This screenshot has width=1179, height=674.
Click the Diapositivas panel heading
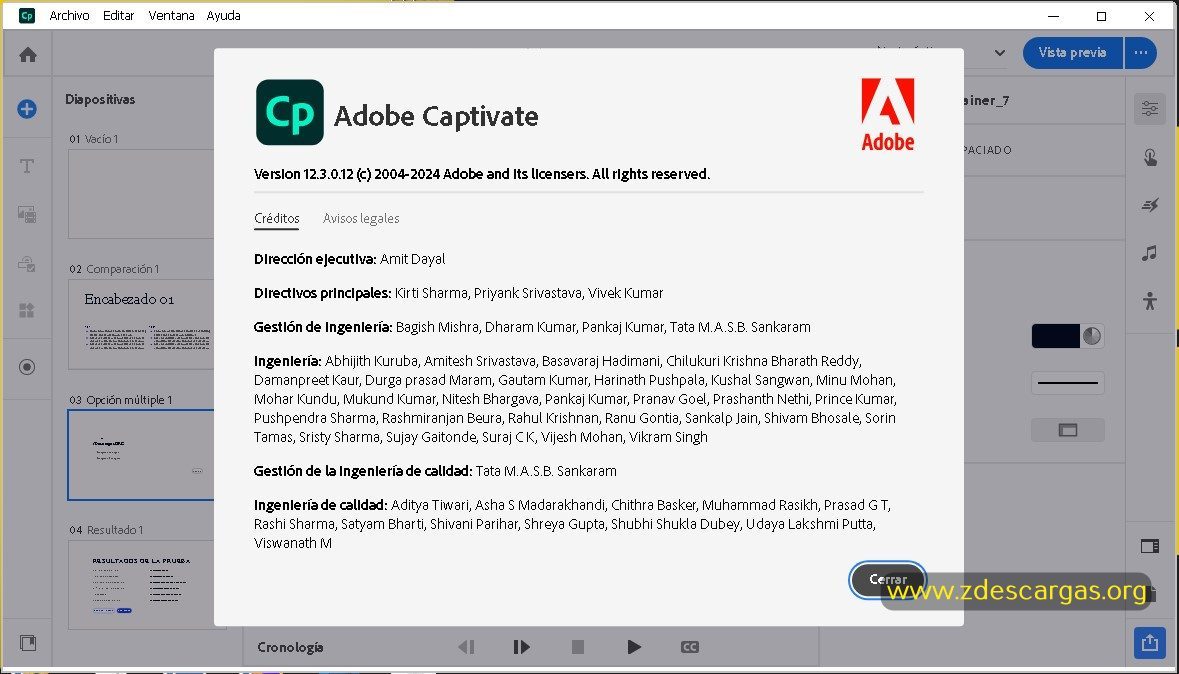click(x=100, y=99)
